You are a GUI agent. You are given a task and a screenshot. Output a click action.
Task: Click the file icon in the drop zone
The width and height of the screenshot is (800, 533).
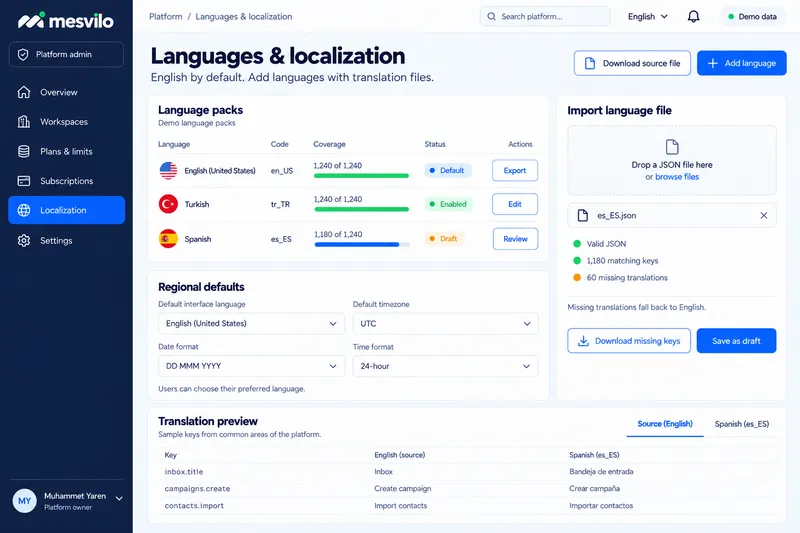click(672, 147)
